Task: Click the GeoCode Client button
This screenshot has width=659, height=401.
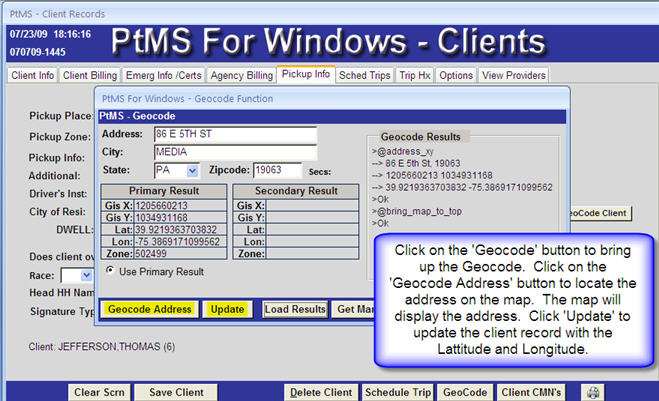Action: [600, 213]
